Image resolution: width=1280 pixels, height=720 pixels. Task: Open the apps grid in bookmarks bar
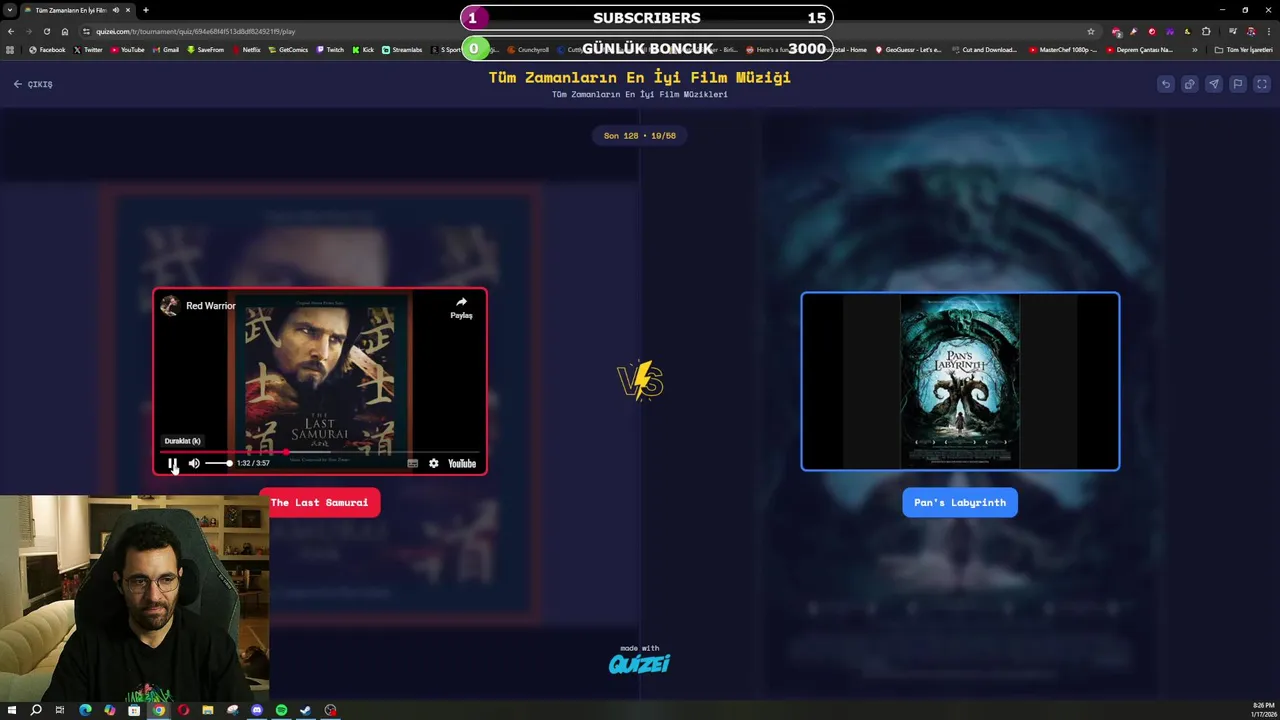coord(10,49)
